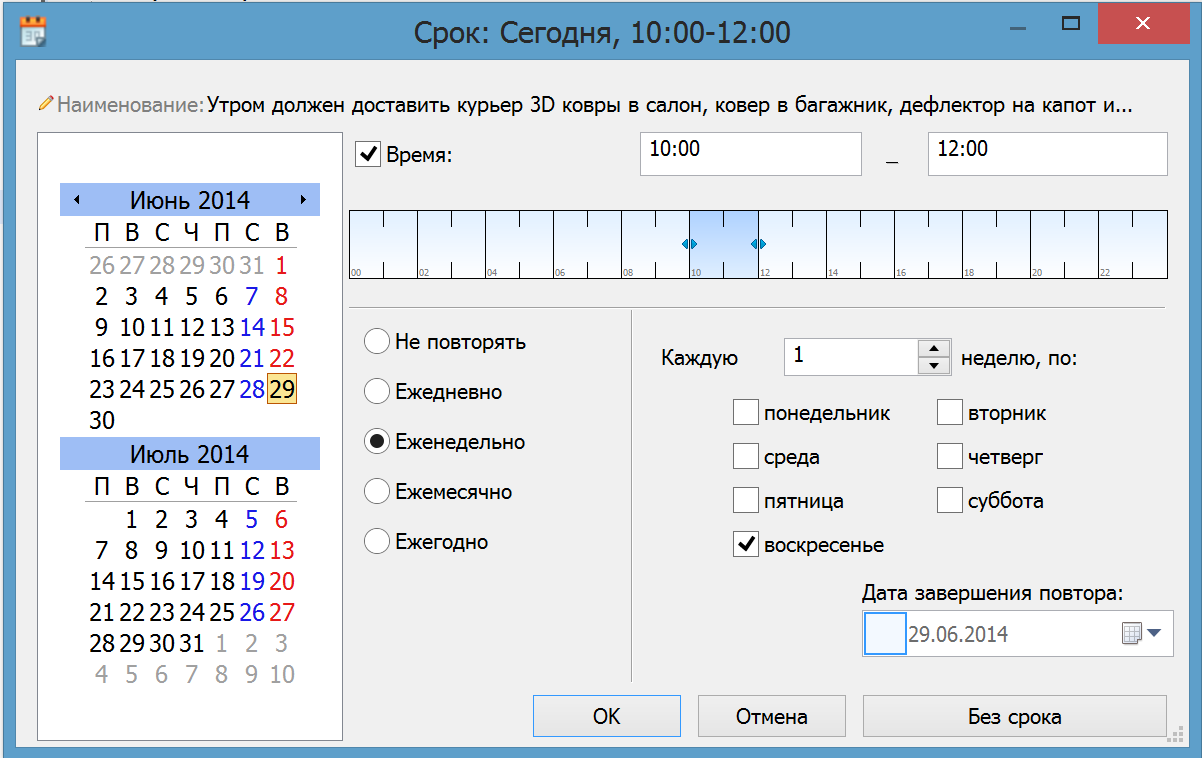This screenshot has height=758, width=1202.
Task: Decrease the week interval with down arrow
Action: click(x=933, y=366)
